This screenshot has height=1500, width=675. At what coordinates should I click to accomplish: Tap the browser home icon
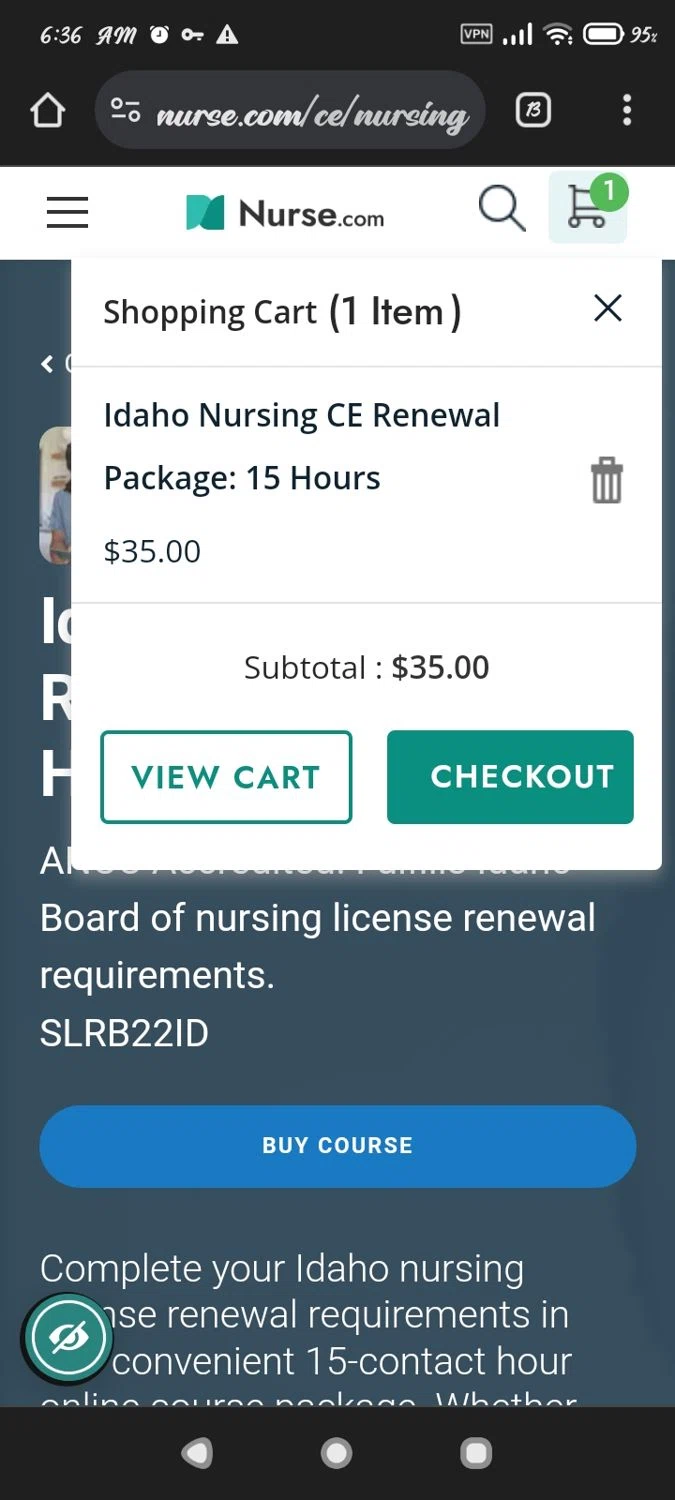tap(47, 111)
